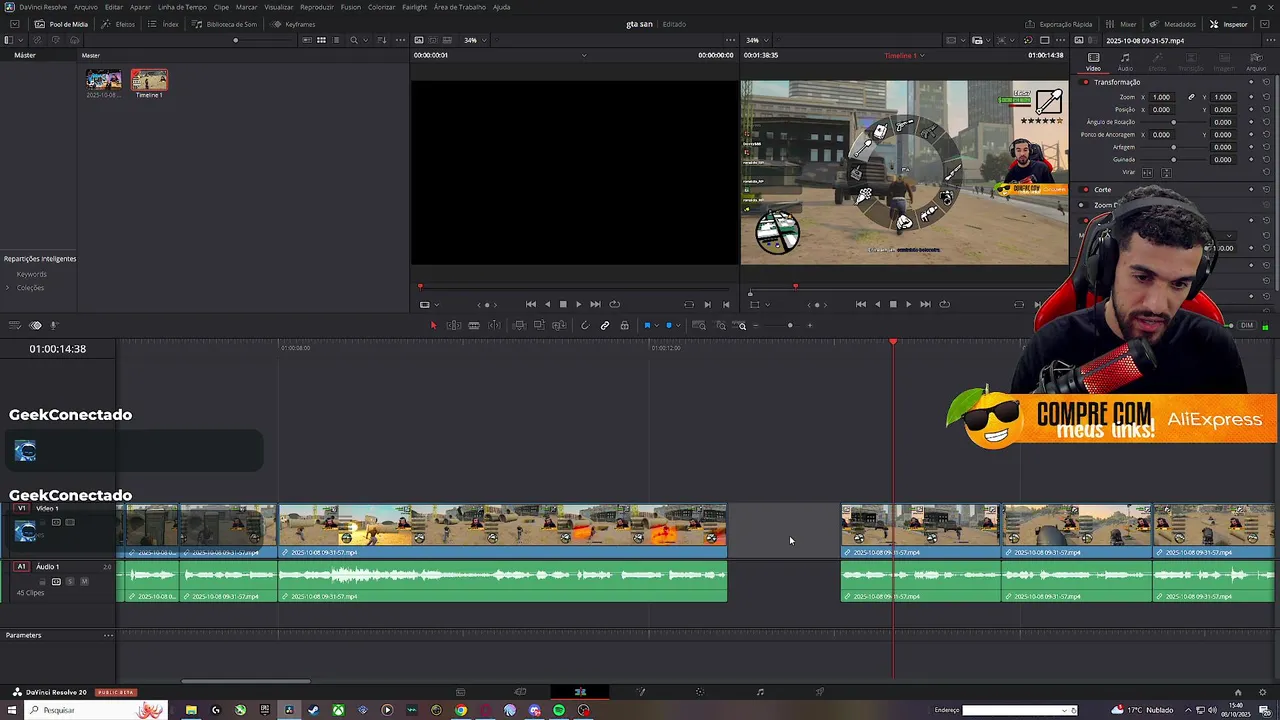Open the Efeitos panel
1280x720 pixels.
pyautogui.click(x=118, y=24)
